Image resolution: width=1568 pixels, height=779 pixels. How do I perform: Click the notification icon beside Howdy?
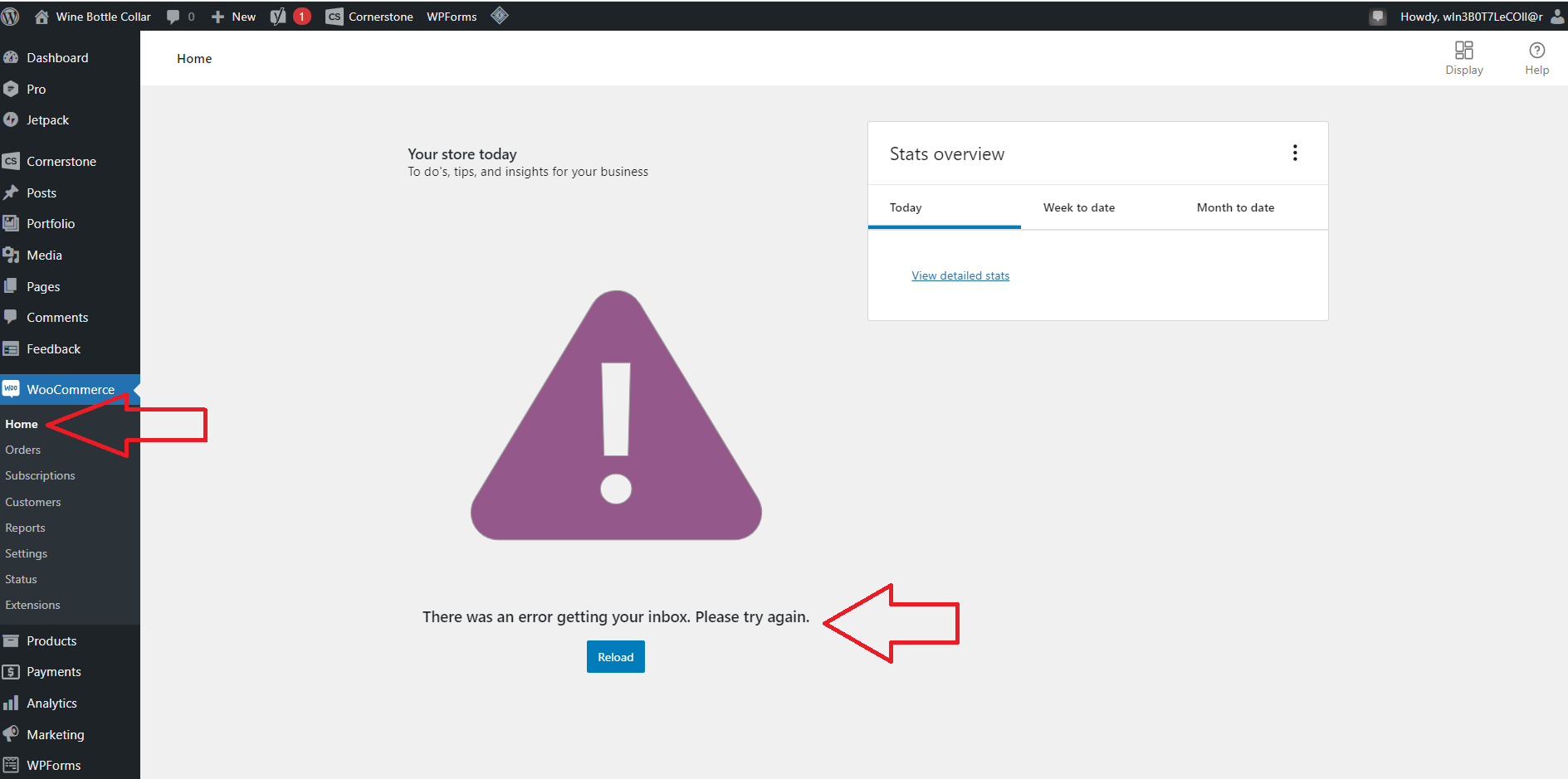1378,16
